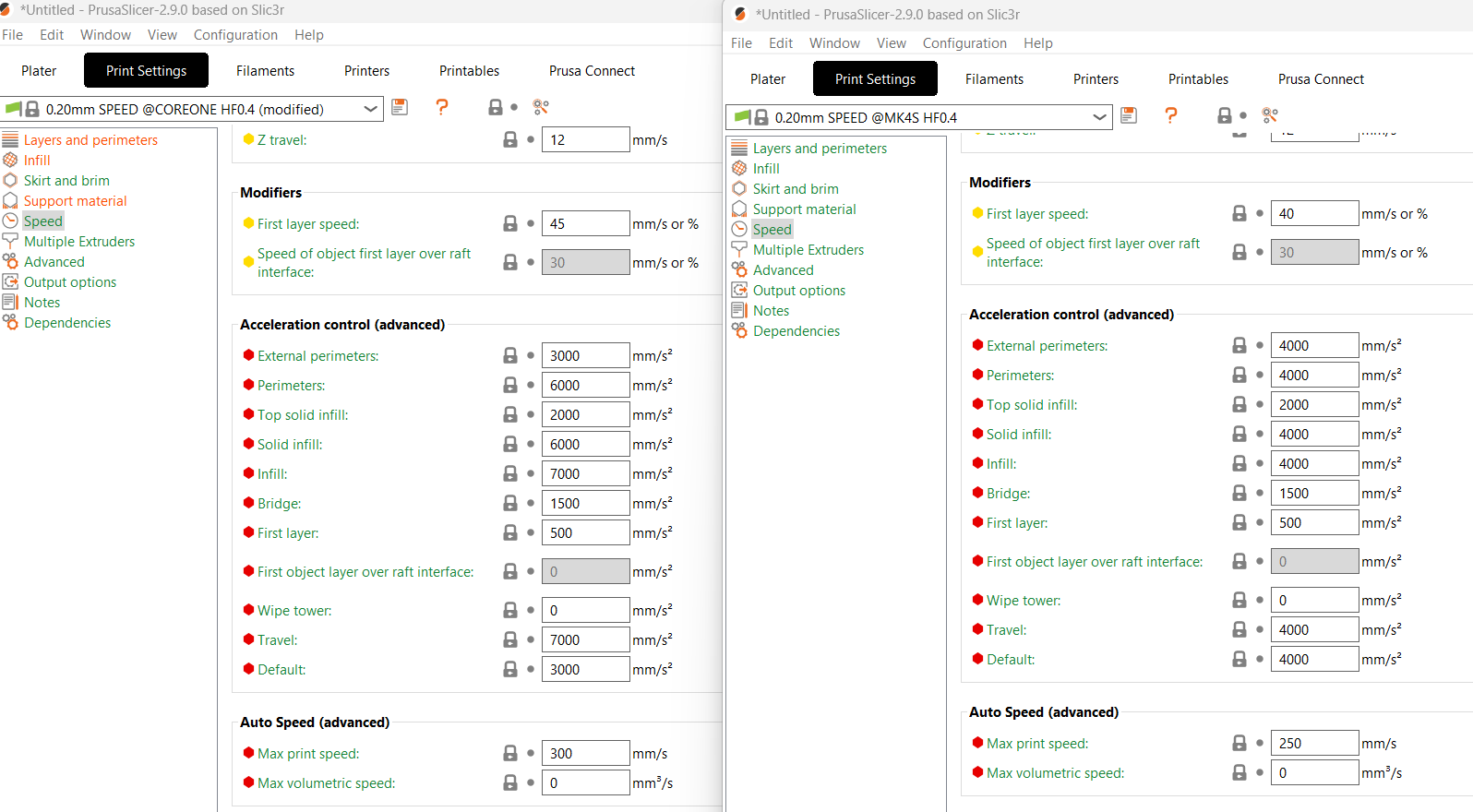Open Configuration menu in MK4S window
Viewport: 1473px width, 812px height.
pos(964,43)
